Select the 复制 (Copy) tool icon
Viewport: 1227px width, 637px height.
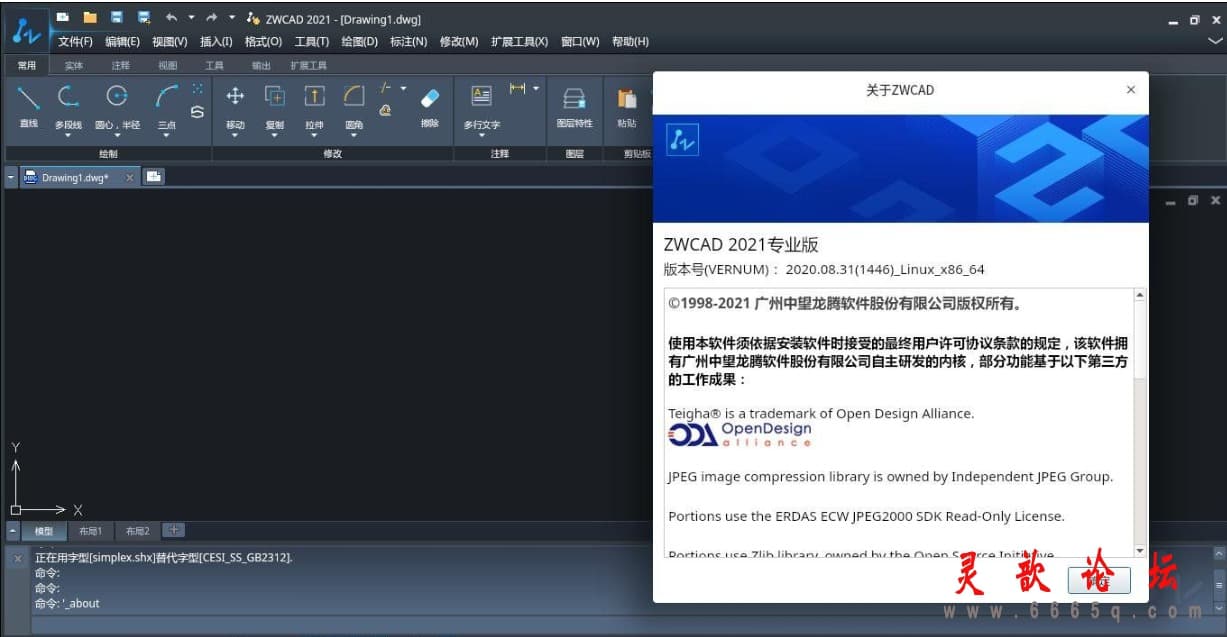click(274, 96)
